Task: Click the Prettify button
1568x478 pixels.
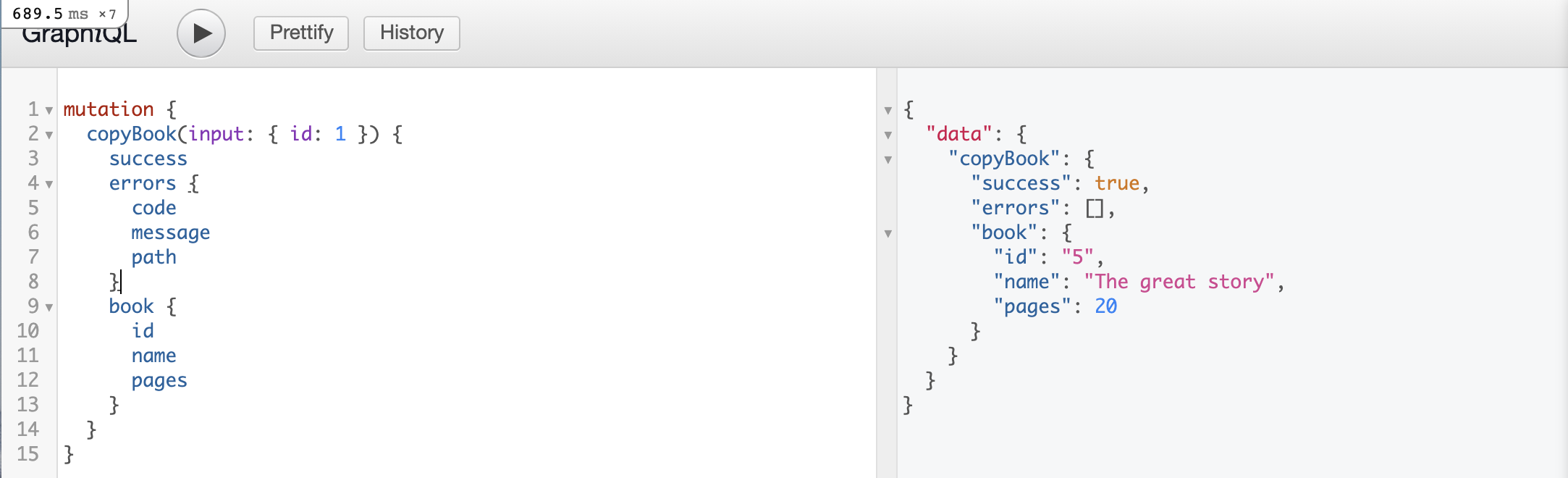Action: tap(301, 33)
